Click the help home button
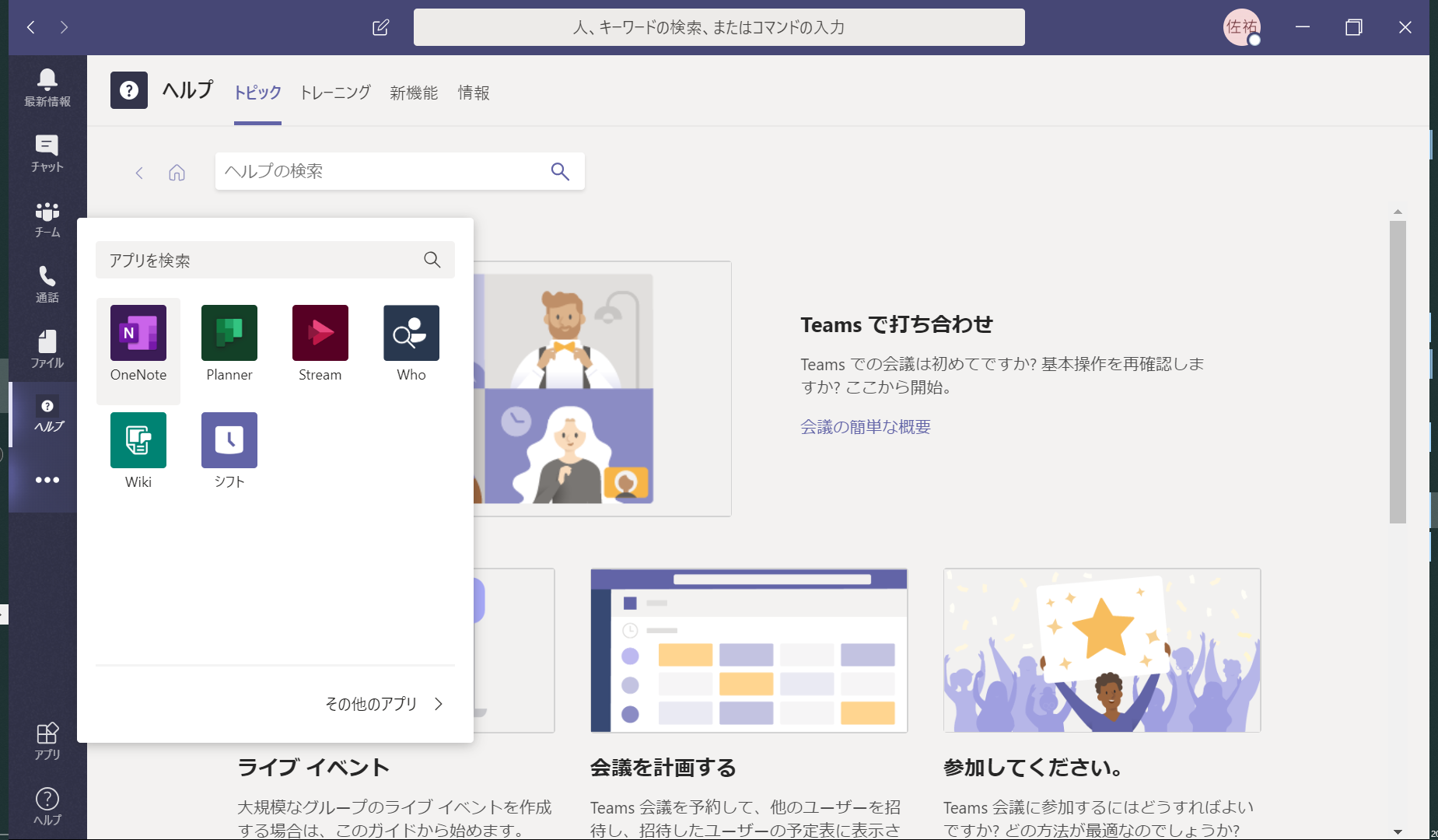 pyautogui.click(x=177, y=173)
